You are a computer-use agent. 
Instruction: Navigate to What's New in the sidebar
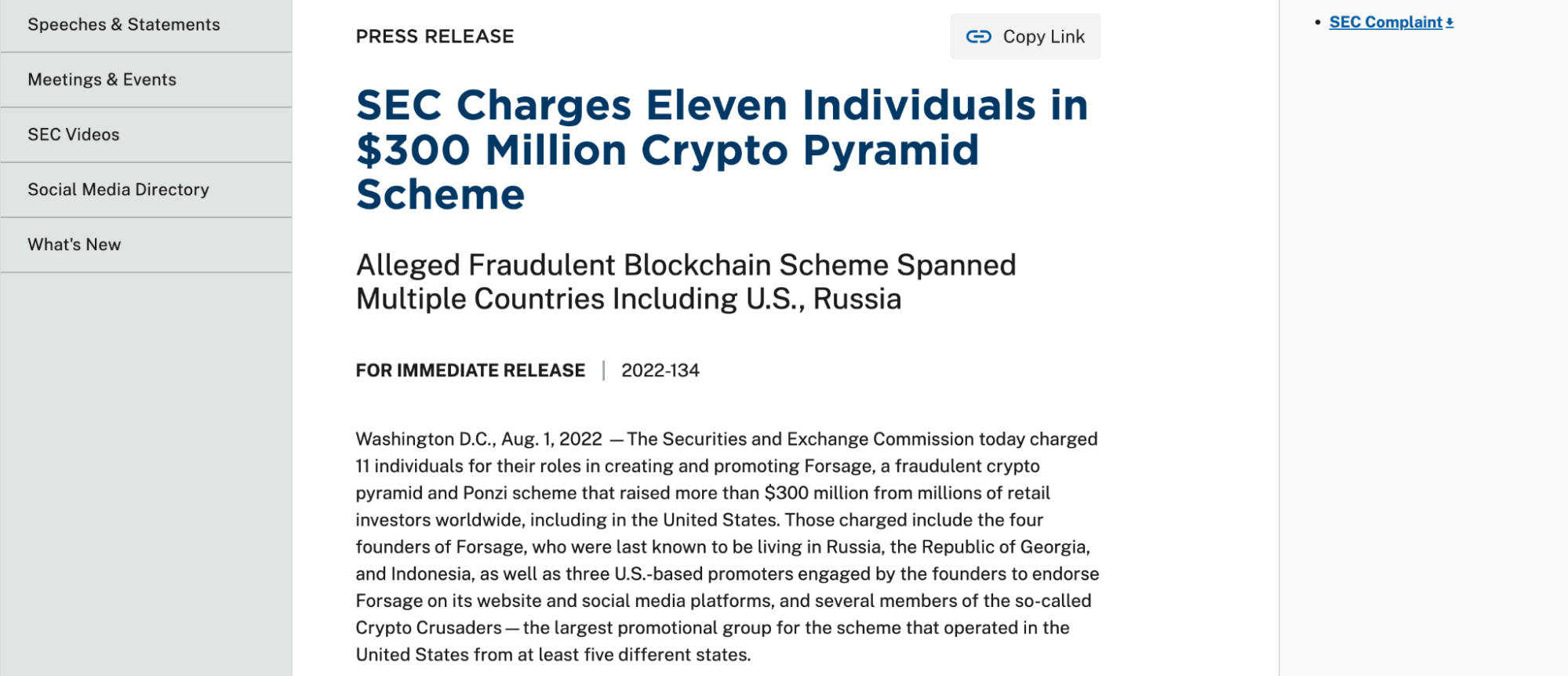(75, 245)
